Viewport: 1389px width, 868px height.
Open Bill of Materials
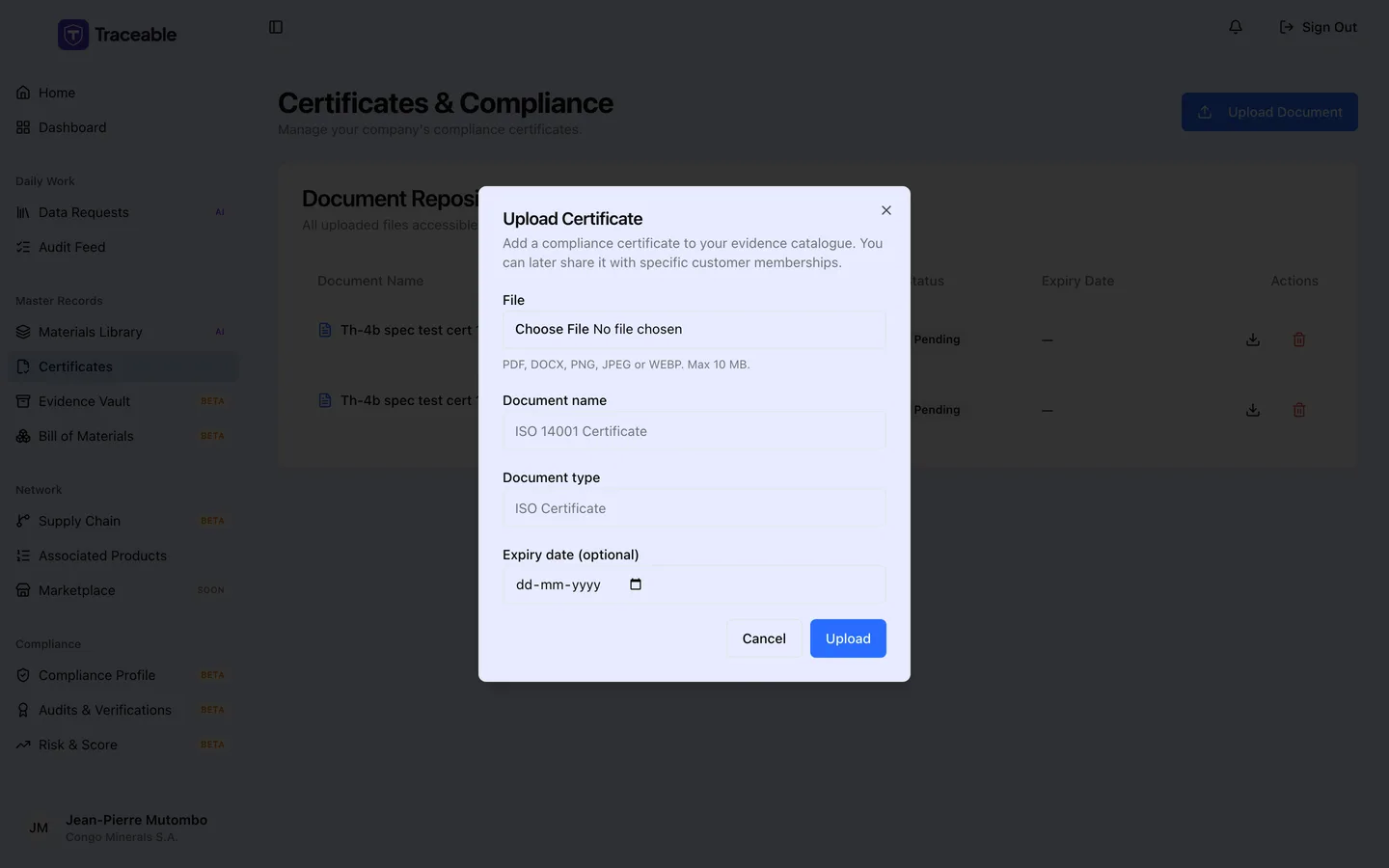tap(123, 436)
